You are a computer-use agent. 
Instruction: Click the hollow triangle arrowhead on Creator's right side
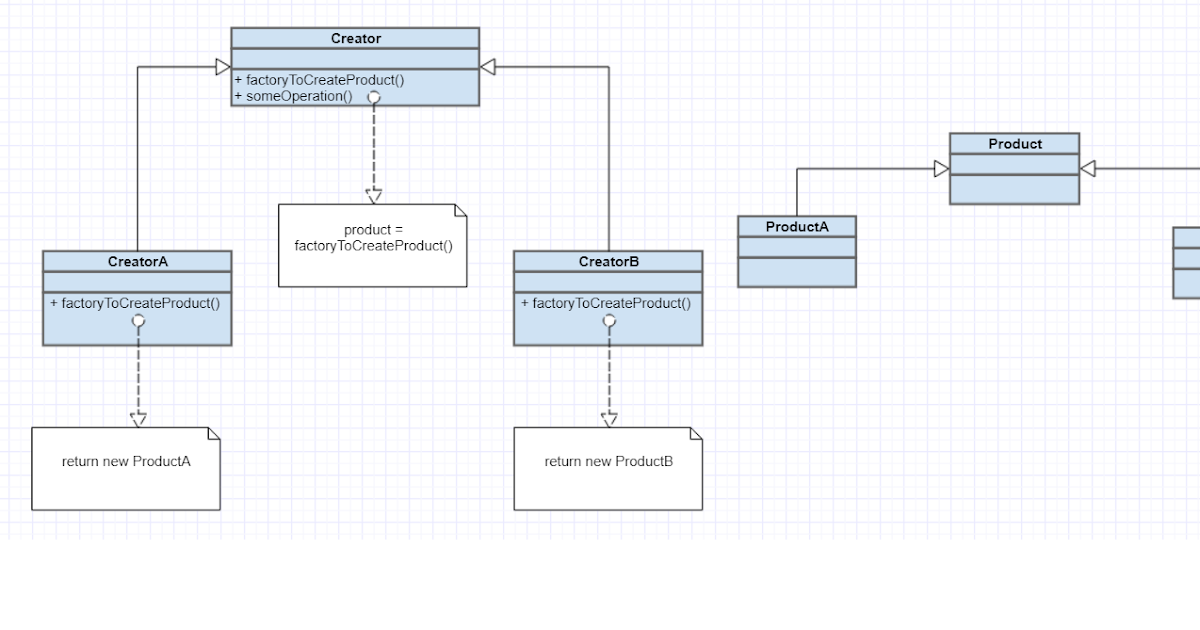pyautogui.click(x=488, y=67)
